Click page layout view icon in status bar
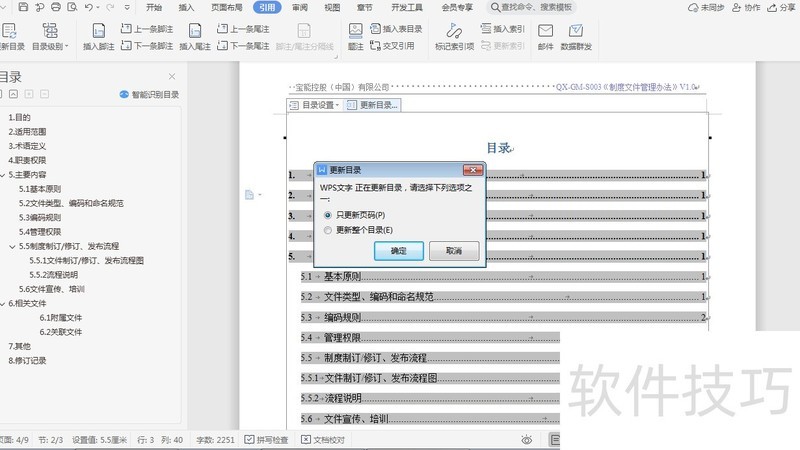 point(555,440)
